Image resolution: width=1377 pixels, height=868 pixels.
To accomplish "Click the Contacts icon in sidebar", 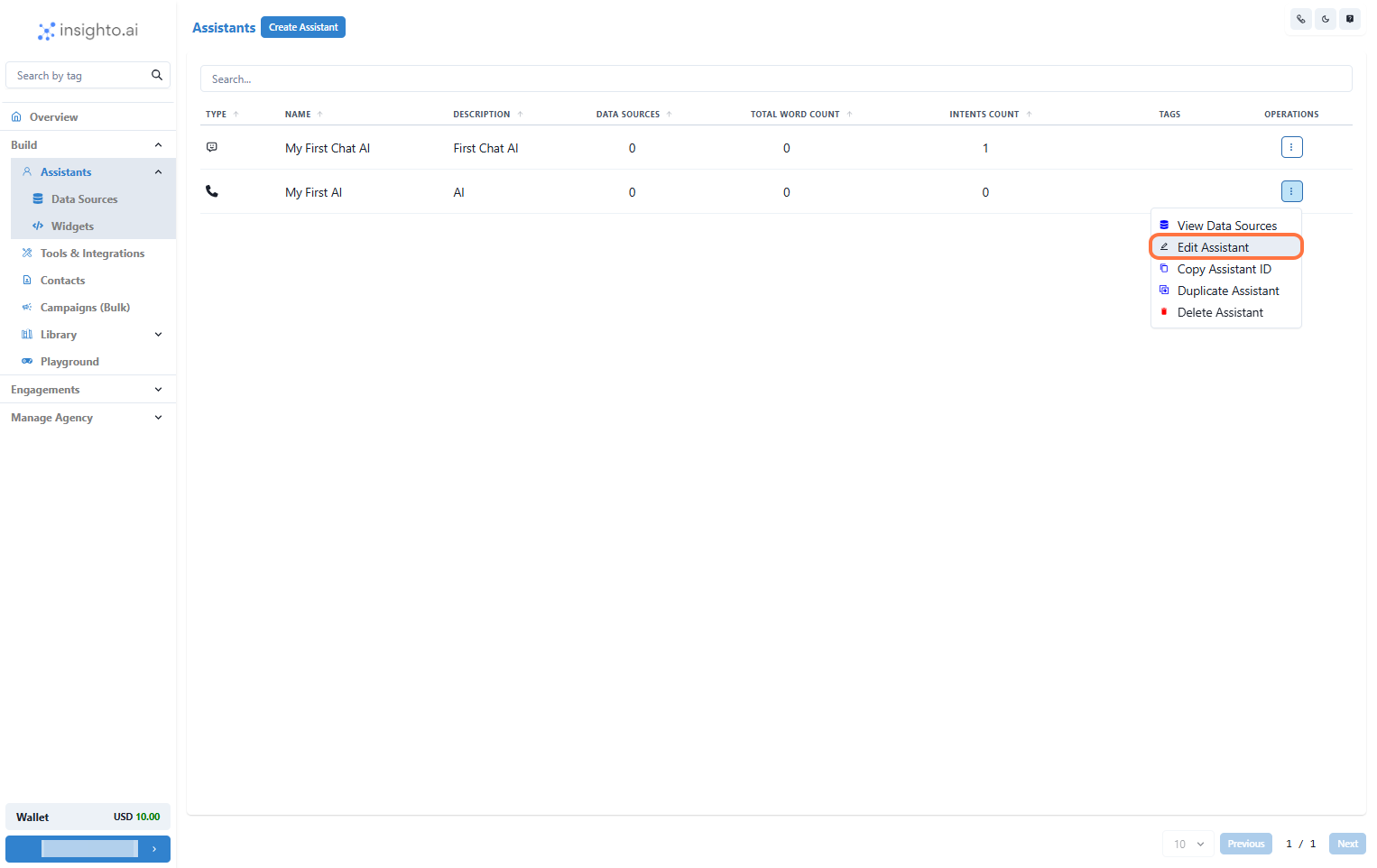I will (x=27, y=280).
